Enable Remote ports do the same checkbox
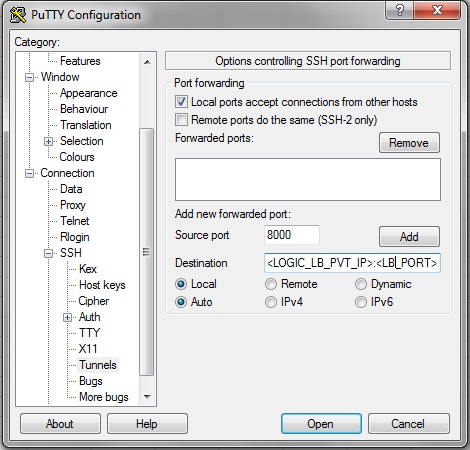Image resolution: width=470 pixels, height=450 pixels. [x=181, y=120]
